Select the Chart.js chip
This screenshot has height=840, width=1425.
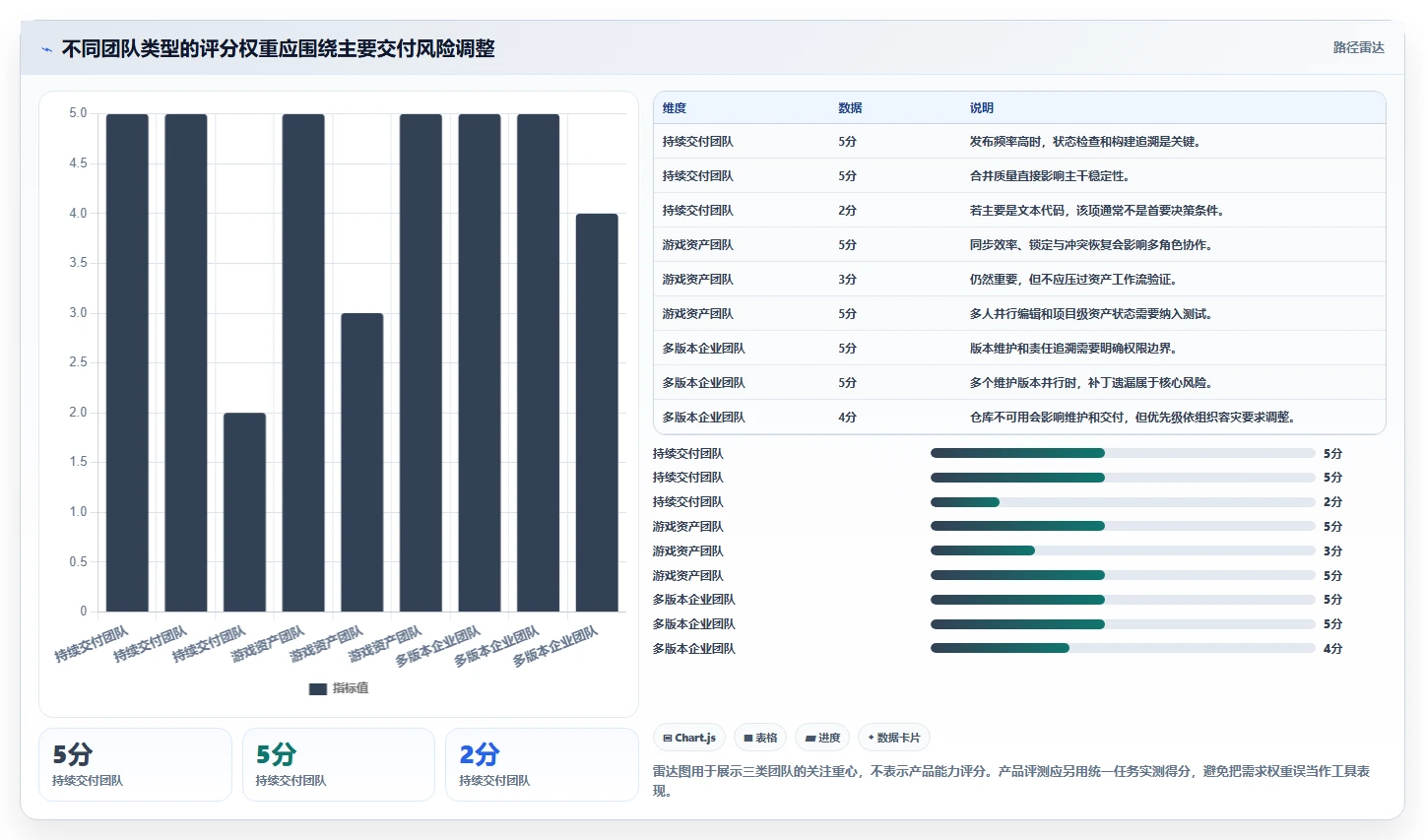coord(689,738)
